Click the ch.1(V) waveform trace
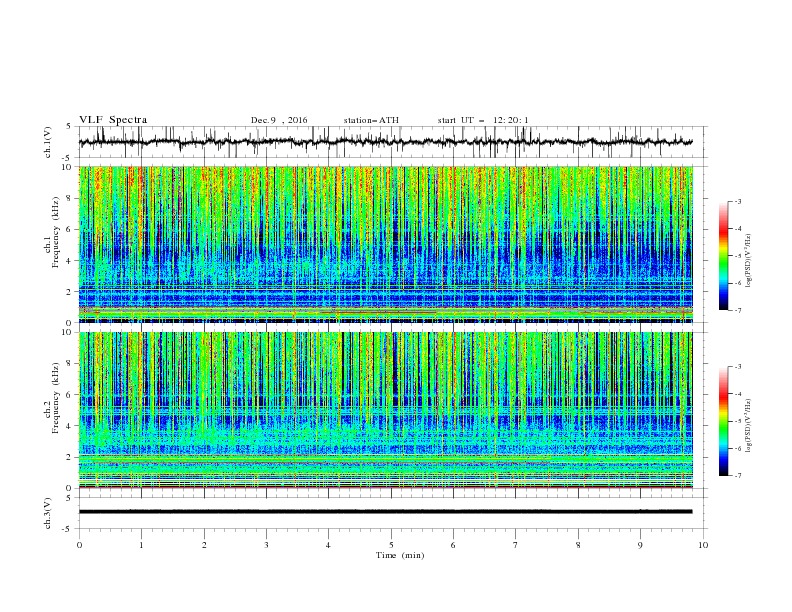 pos(385,142)
